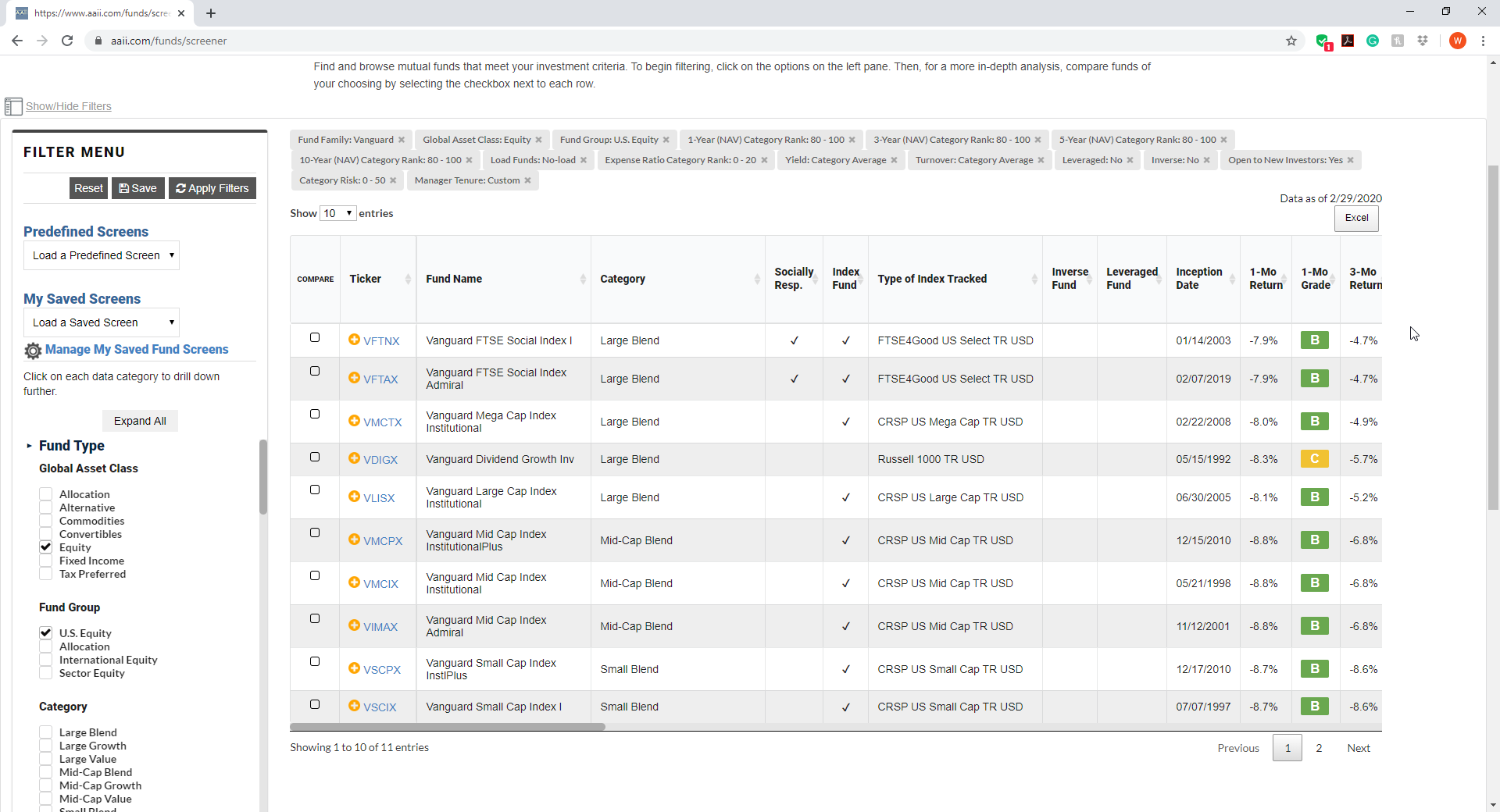This screenshot has width=1500, height=812.
Task: Remove the Global Asset Class: Equity filter tag
Action: point(538,140)
